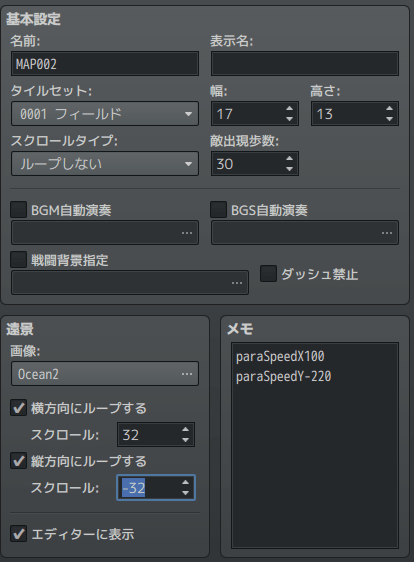Click the 名前 field containing MAP002

tap(105, 64)
